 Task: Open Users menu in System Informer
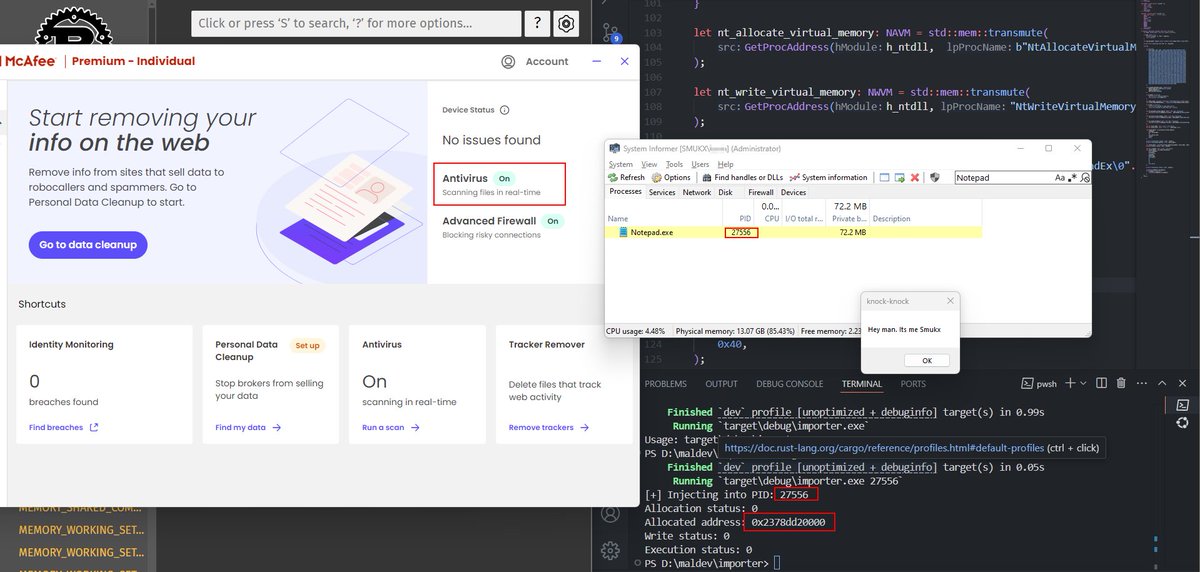pyautogui.click(x=700, y=164)
